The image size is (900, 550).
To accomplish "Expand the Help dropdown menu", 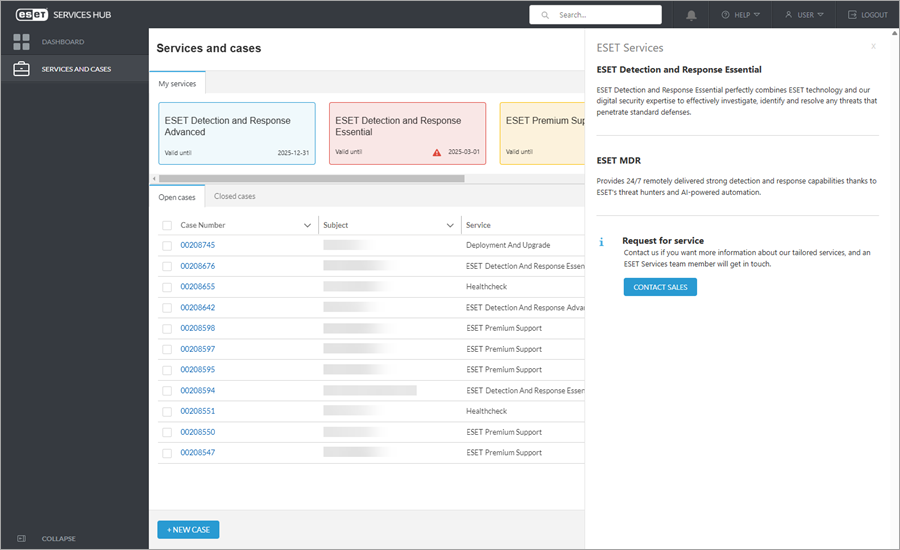I will (740, 15).
